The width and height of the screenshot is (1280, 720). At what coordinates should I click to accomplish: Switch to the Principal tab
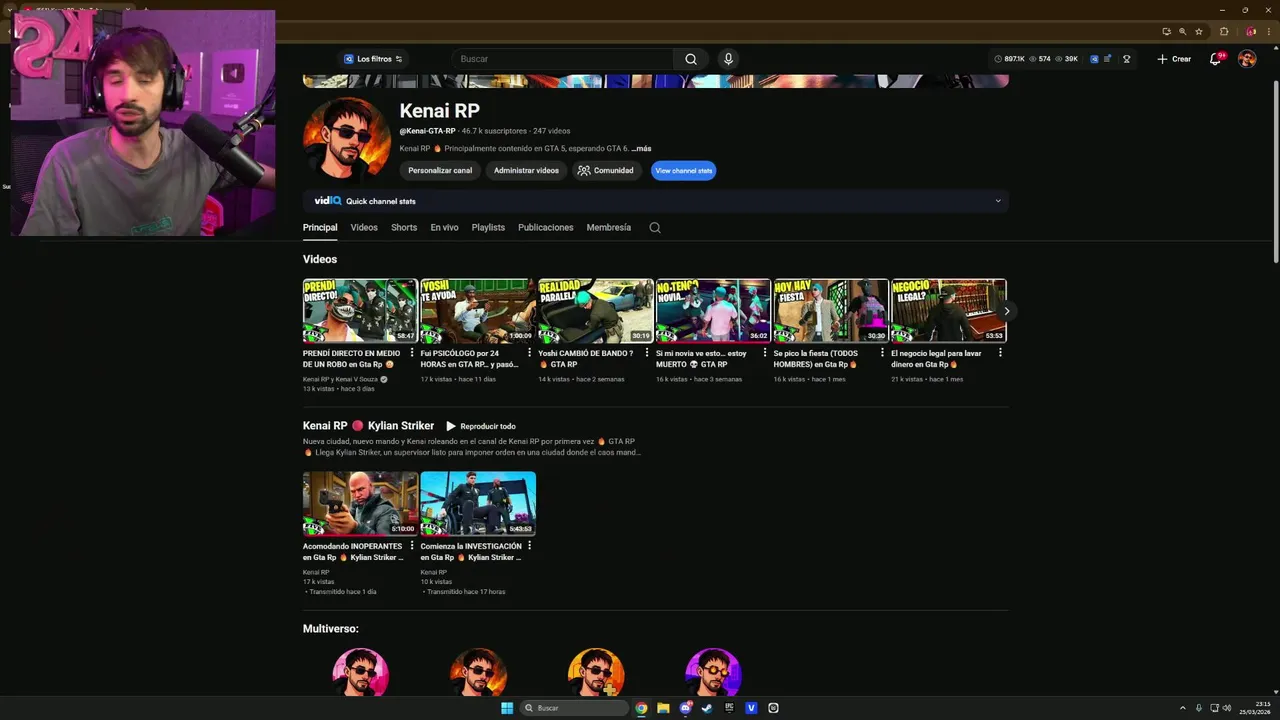tap(320, 227)
